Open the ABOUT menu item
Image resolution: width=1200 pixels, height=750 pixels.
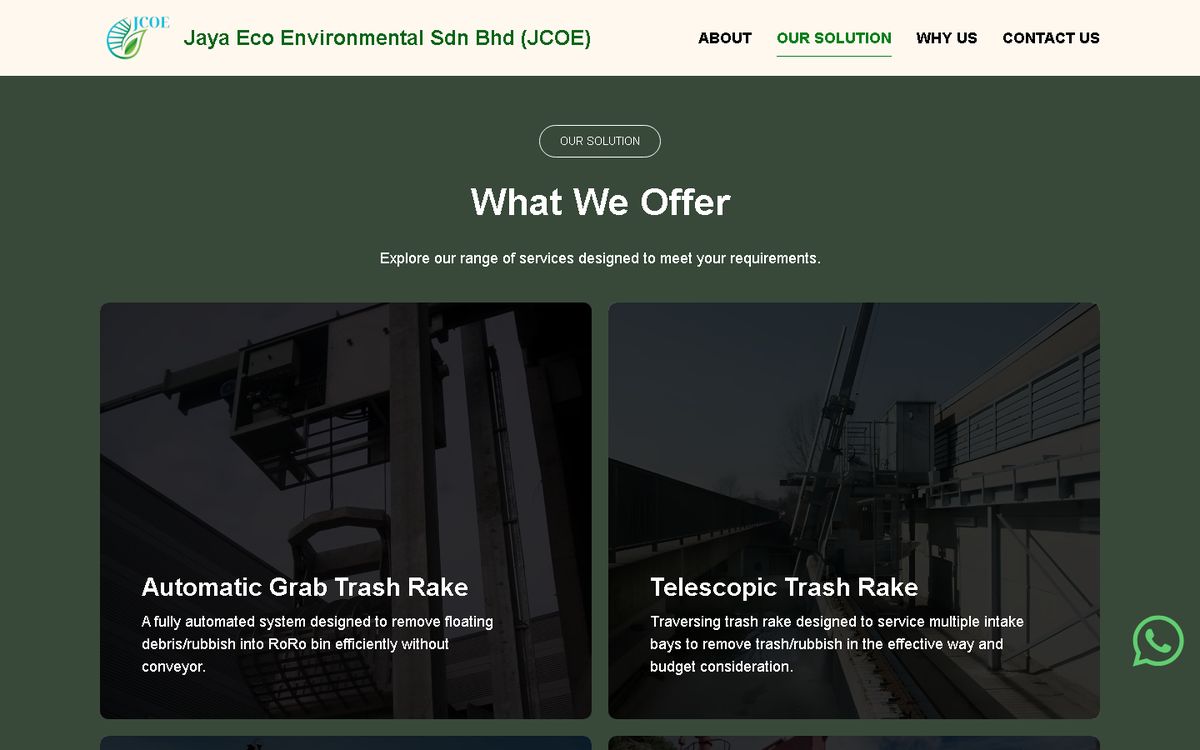click(725, 38)
